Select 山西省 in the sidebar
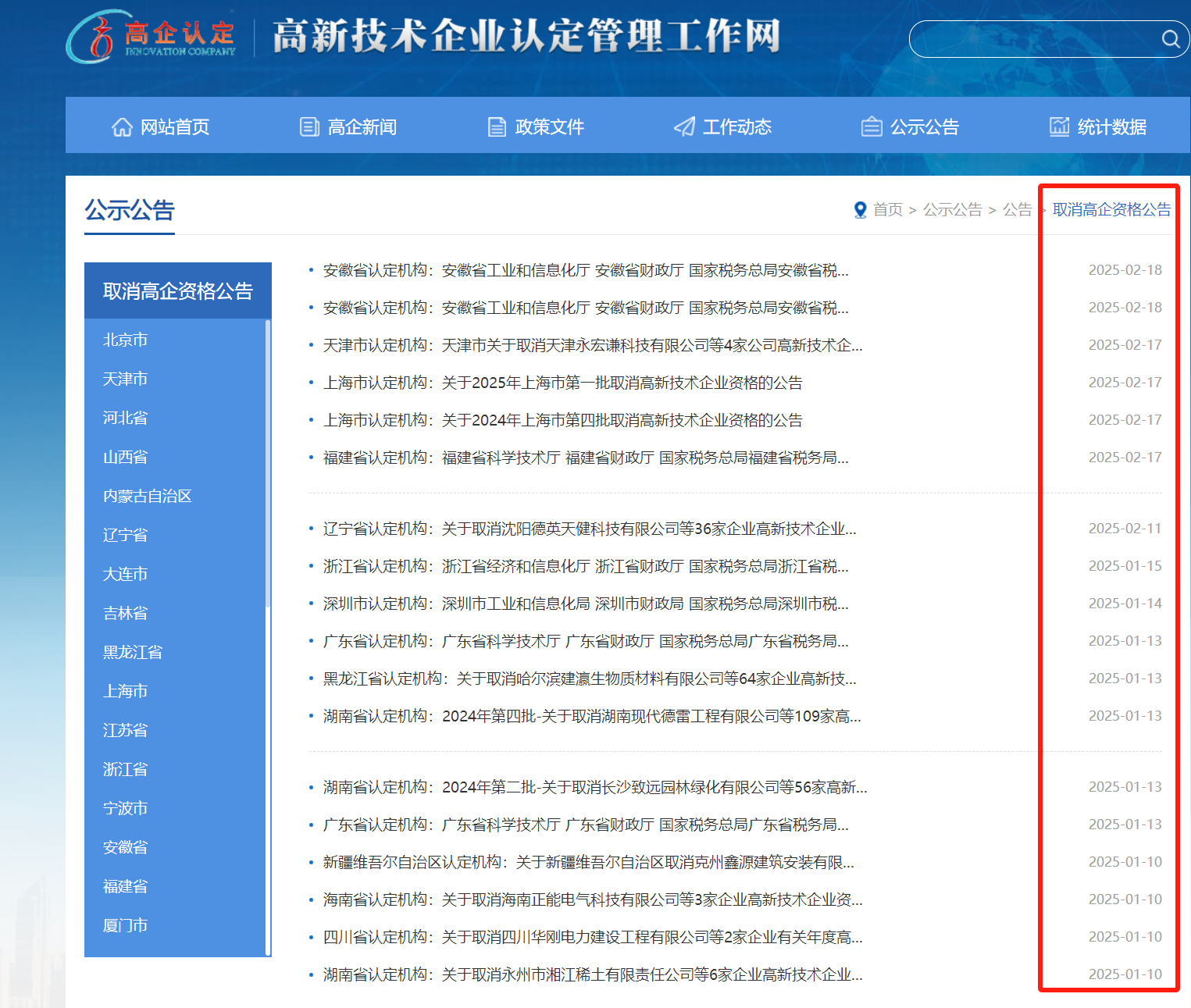 tap(126, 457)
